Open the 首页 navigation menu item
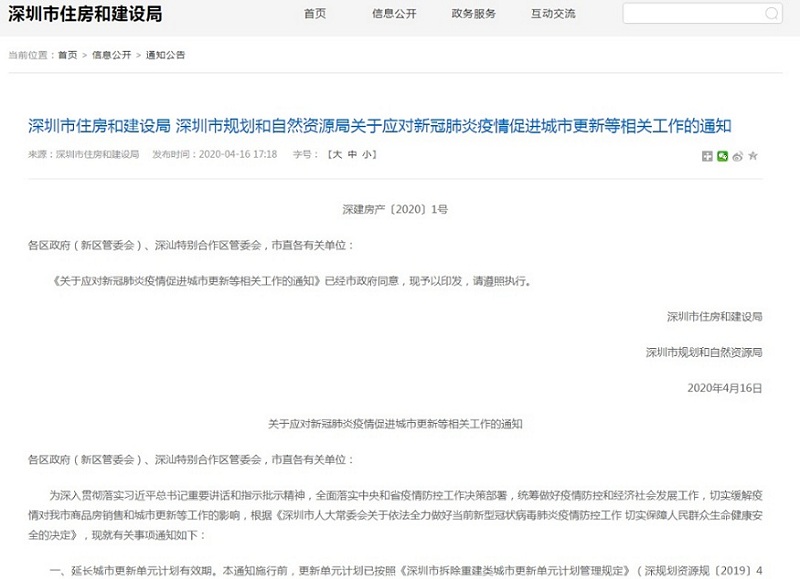800x579 pixels. (315, 14)
